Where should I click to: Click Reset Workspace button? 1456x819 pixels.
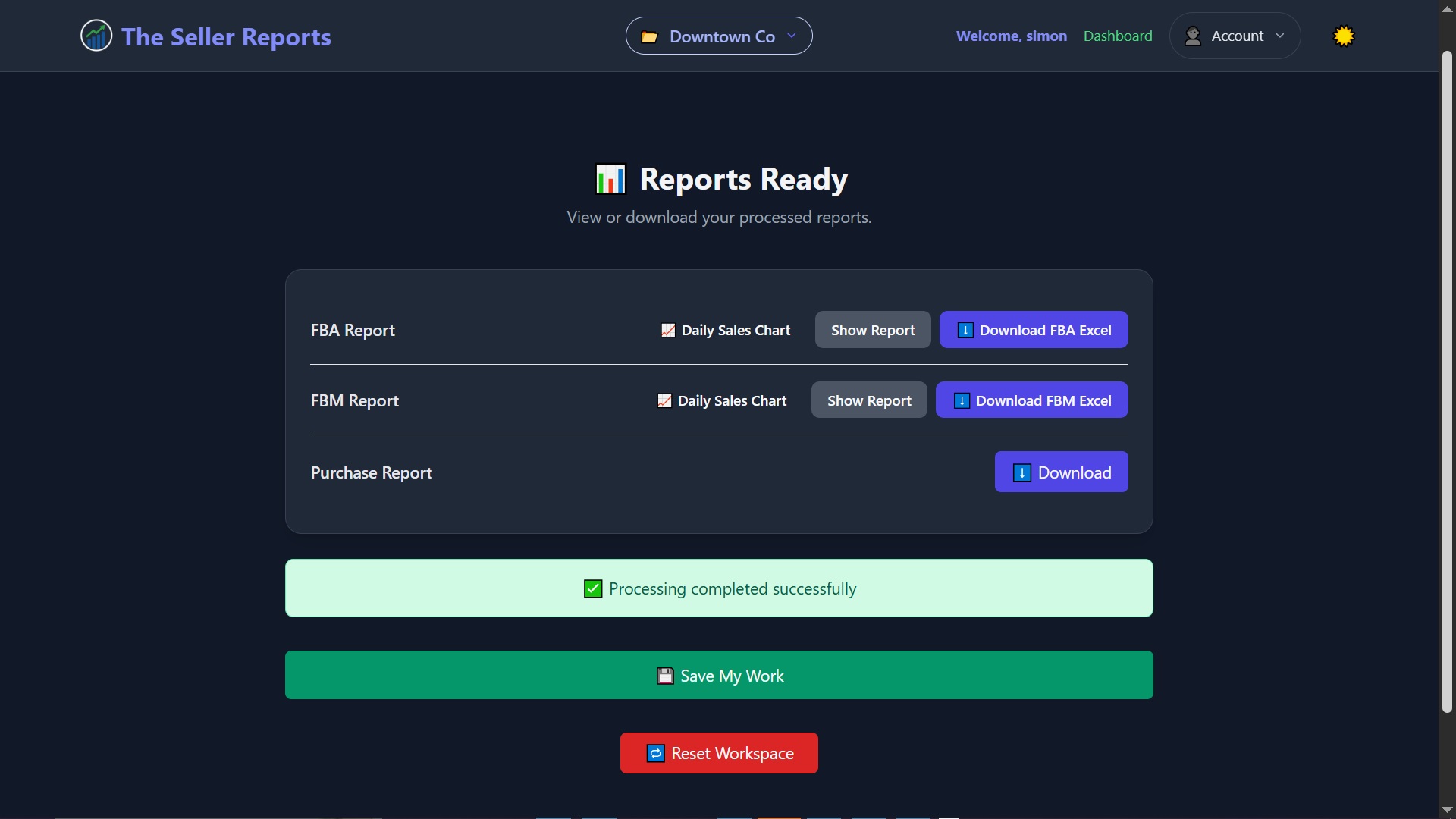click(x=719, y=753)
